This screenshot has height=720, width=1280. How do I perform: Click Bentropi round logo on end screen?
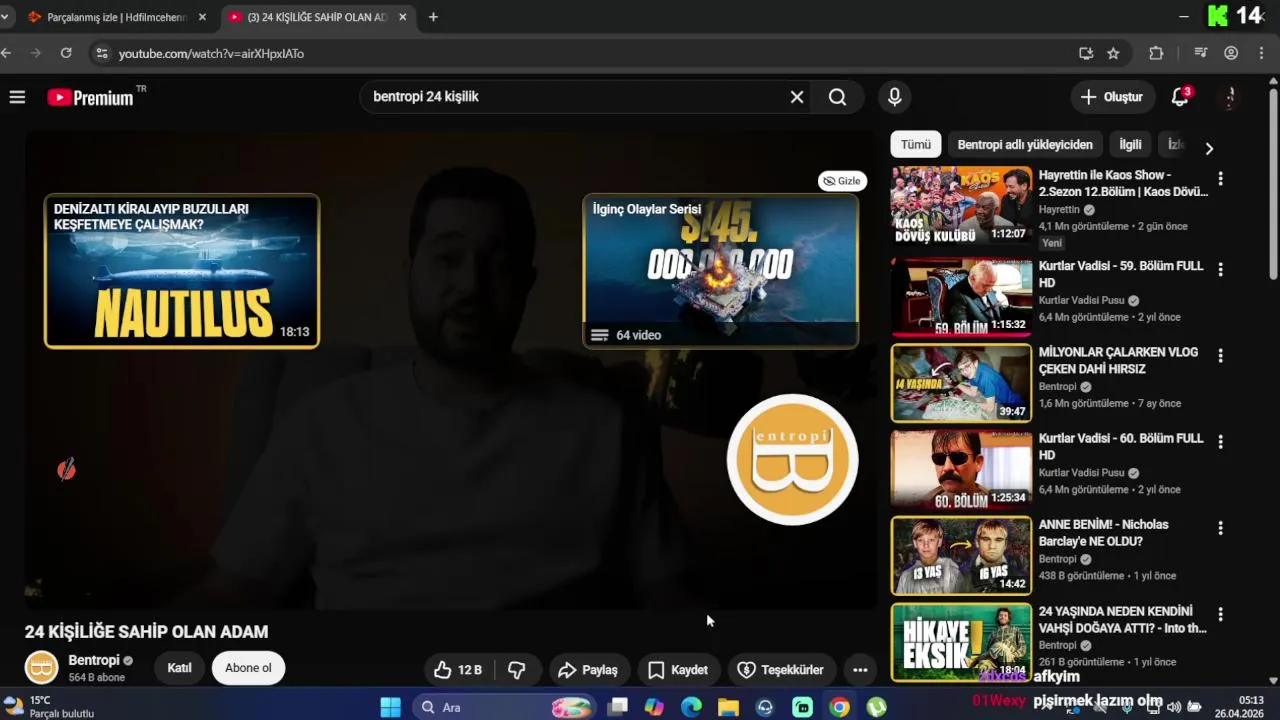pyautogui.click(x=792, y=460)
